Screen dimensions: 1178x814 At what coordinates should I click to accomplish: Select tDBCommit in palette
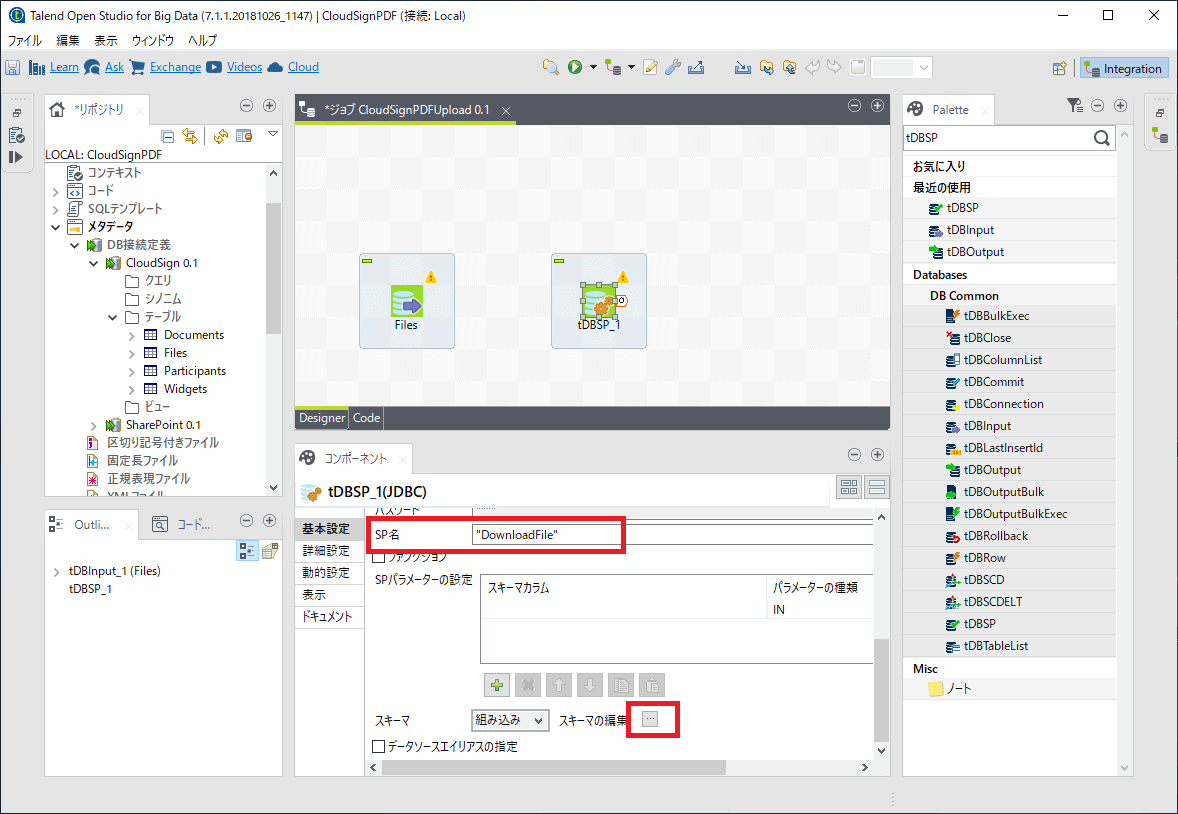pyautogui.click(x=994, y=382)
